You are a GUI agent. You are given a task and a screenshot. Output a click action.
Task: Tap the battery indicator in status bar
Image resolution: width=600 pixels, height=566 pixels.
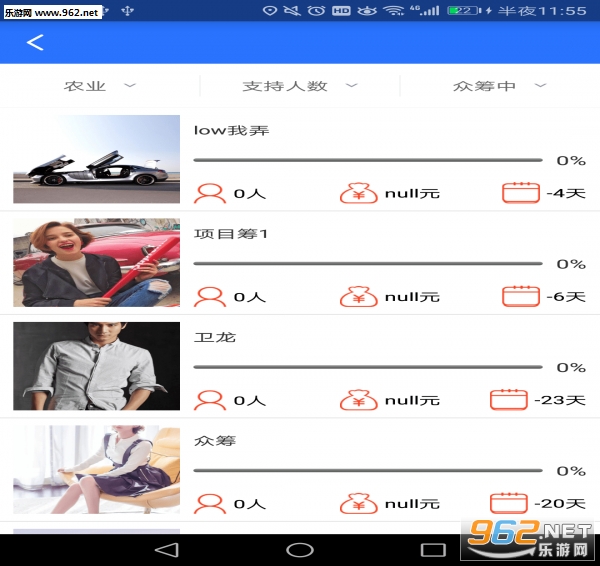pyautogui.click(x=464, y=11)
